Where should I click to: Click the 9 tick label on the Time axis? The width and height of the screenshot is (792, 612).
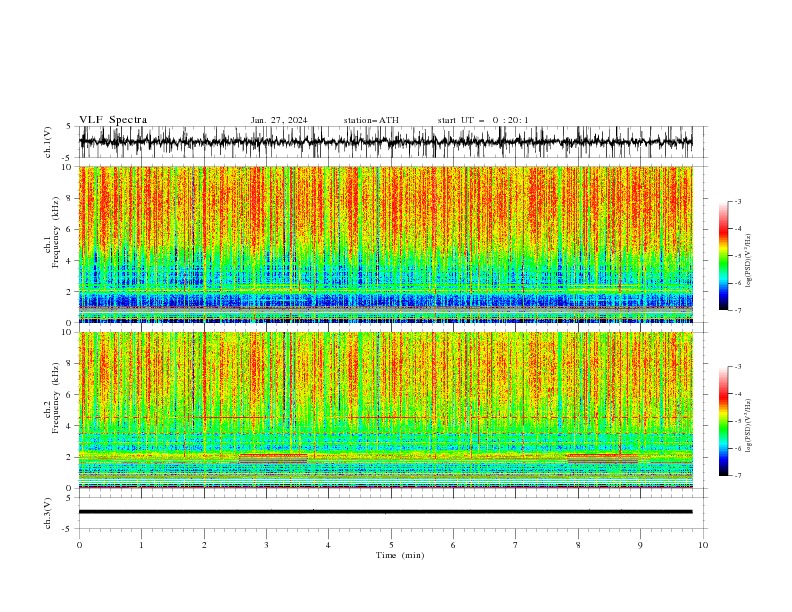640,545
